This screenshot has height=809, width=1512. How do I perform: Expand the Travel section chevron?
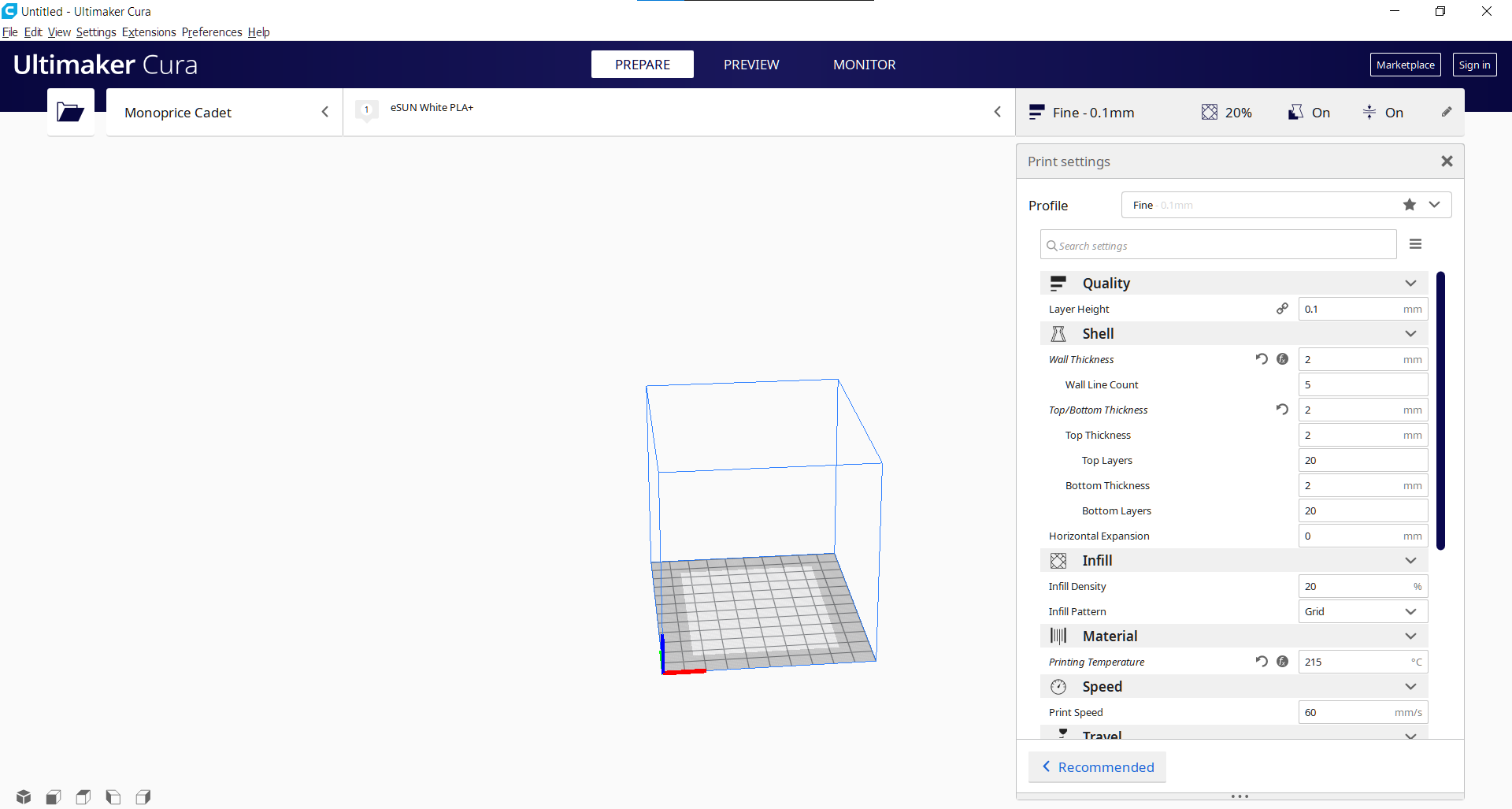point(1410,736)
